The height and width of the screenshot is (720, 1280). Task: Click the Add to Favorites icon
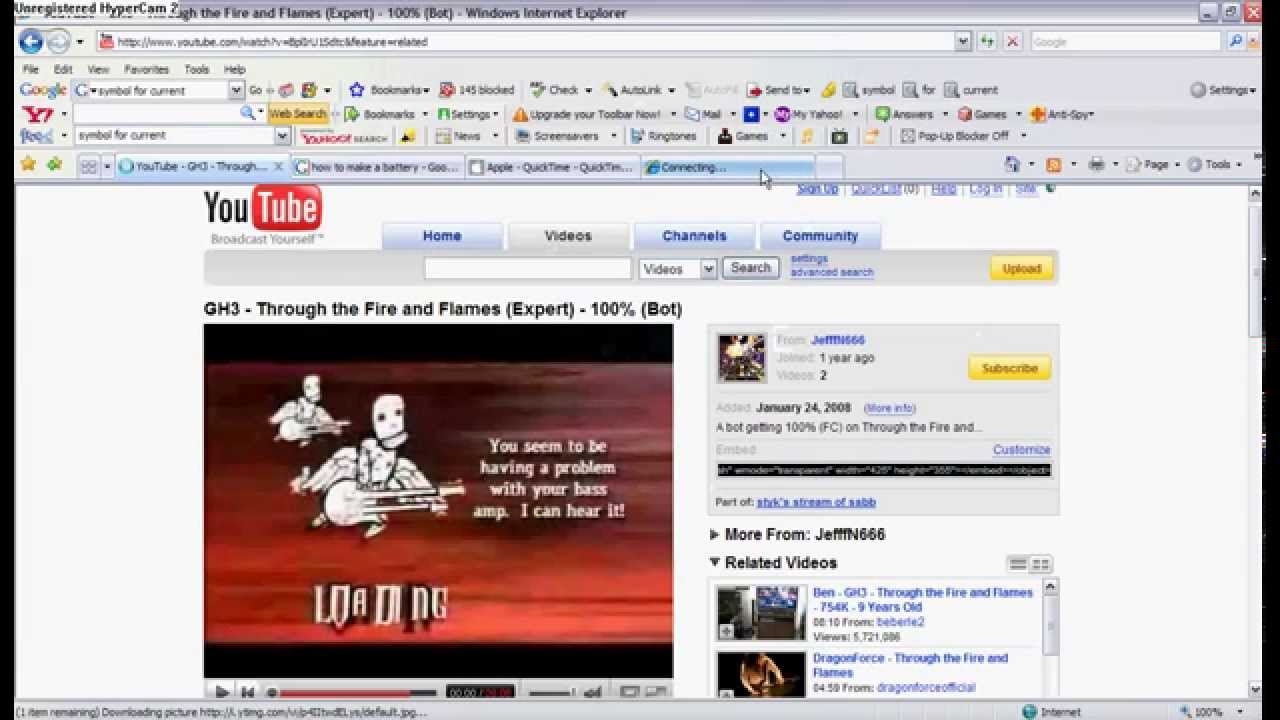point(54,165)
